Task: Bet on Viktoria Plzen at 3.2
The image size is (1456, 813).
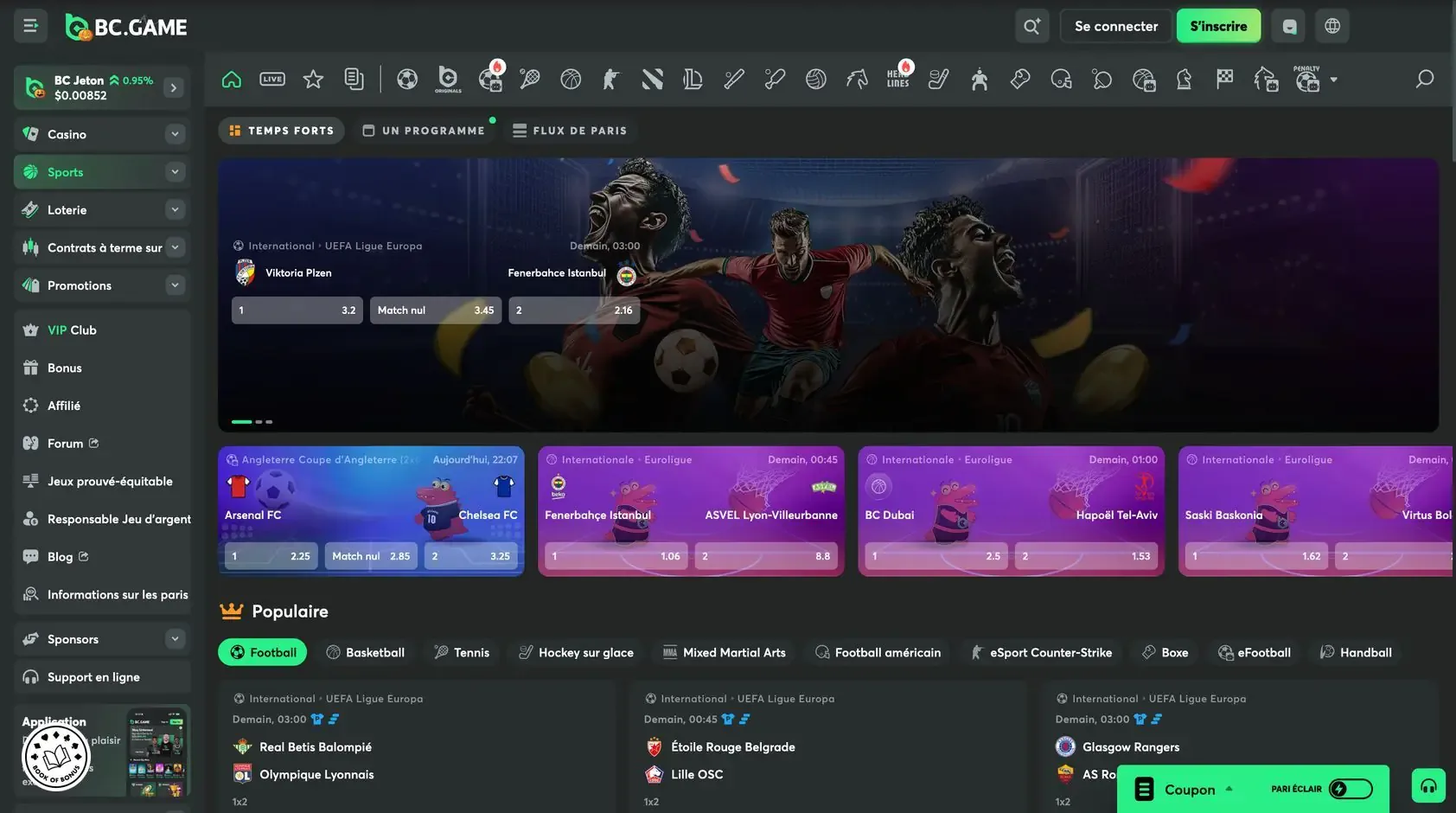Action: point(297,310)
